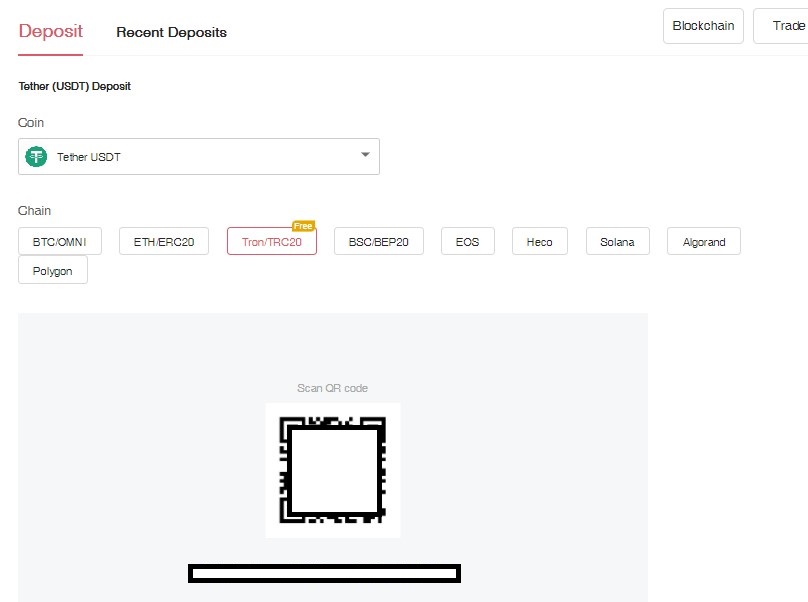
Task: Click the Coin label
Action: [x=31, y=123]
